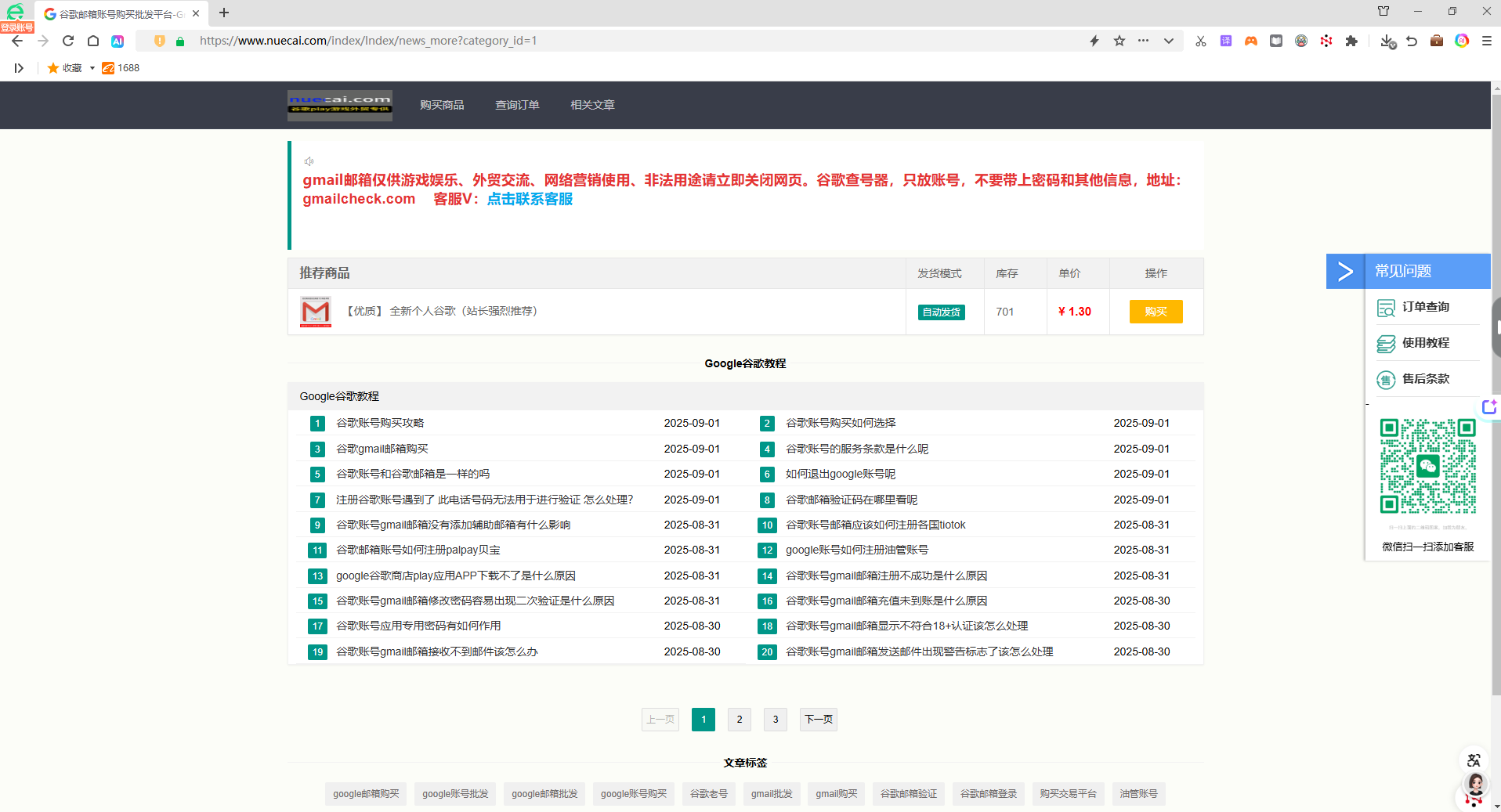Go to page 2 of articles

pyautogui.click(x=739, y=719)
